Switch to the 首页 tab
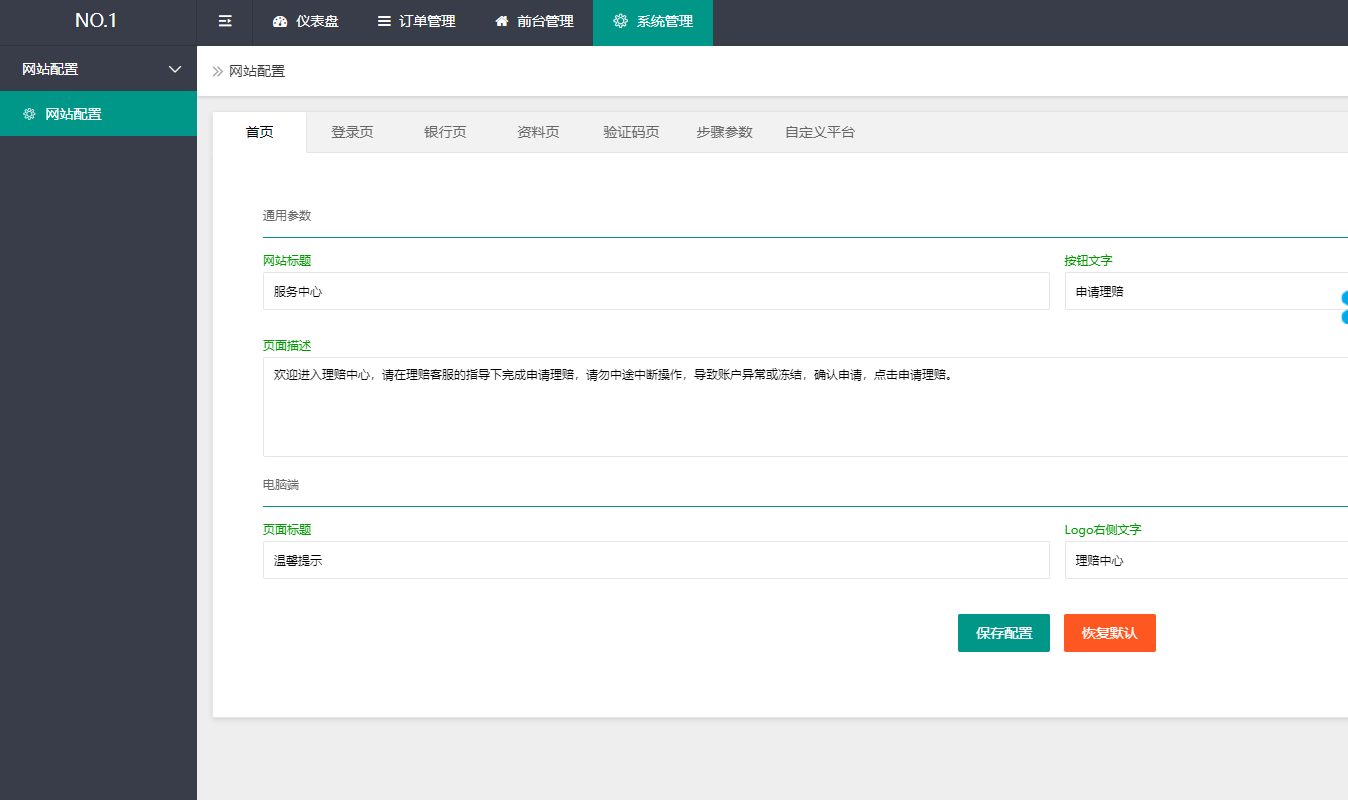This screenshot has height=800, width=1348. tap(260, 132)
